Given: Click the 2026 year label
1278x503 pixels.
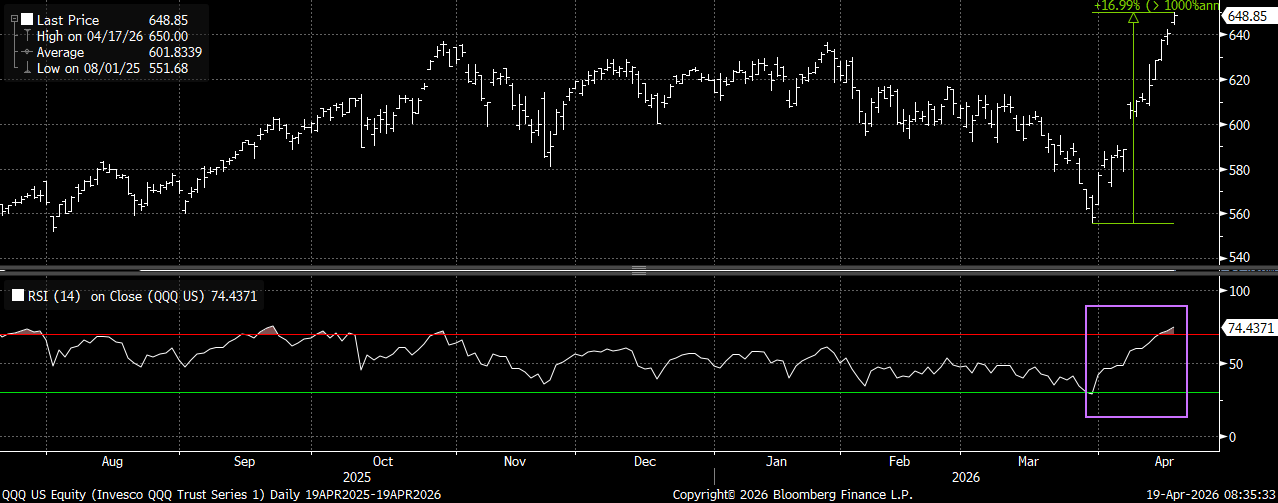Looking at the screenshot, I should click(967, 477).
